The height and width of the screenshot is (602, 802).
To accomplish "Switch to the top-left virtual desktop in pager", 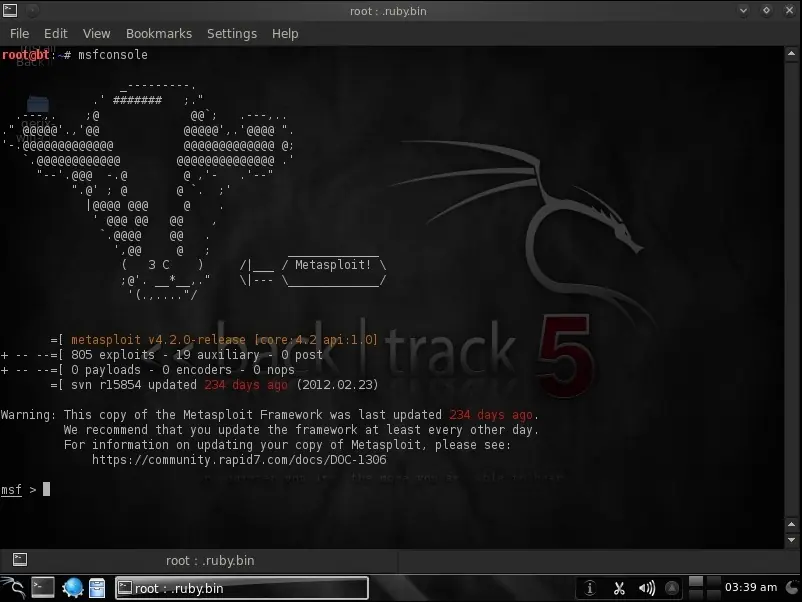I will pyautogui.click(x=696, y=582).
